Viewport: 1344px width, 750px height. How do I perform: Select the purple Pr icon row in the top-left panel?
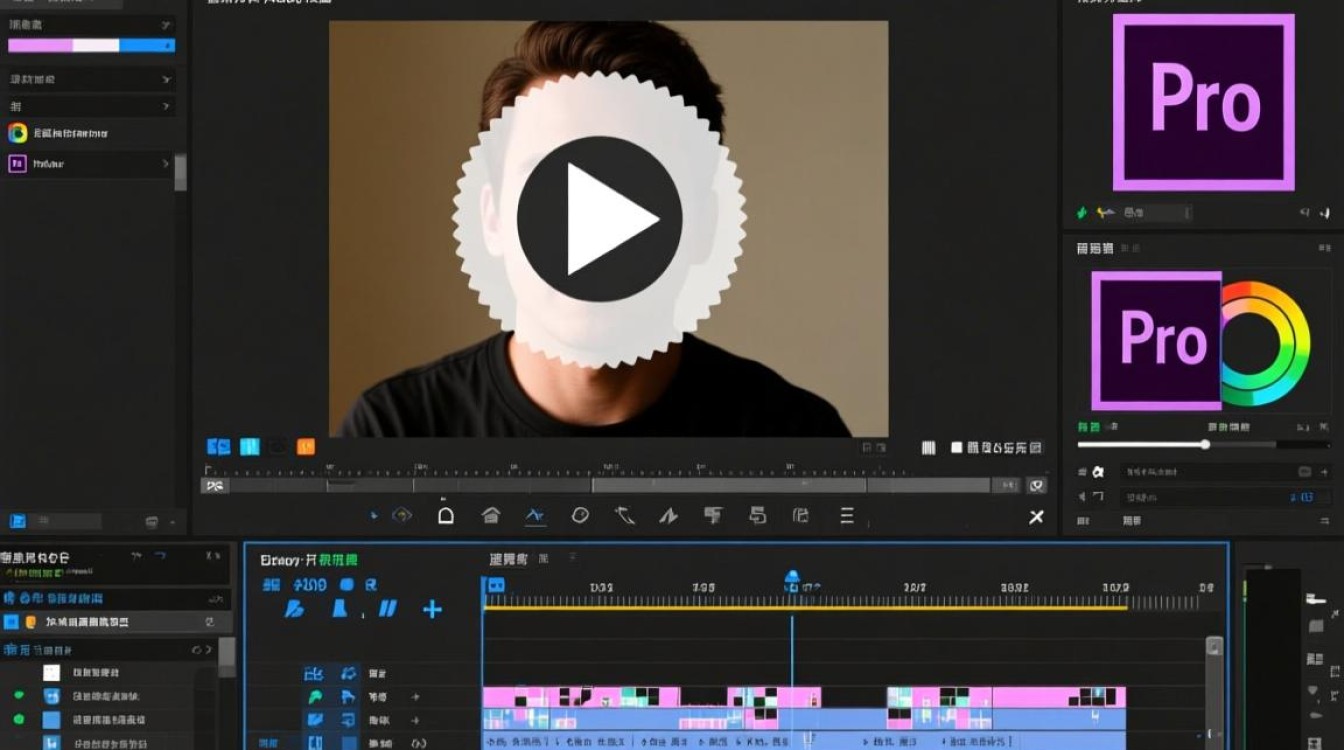point(90,163)
